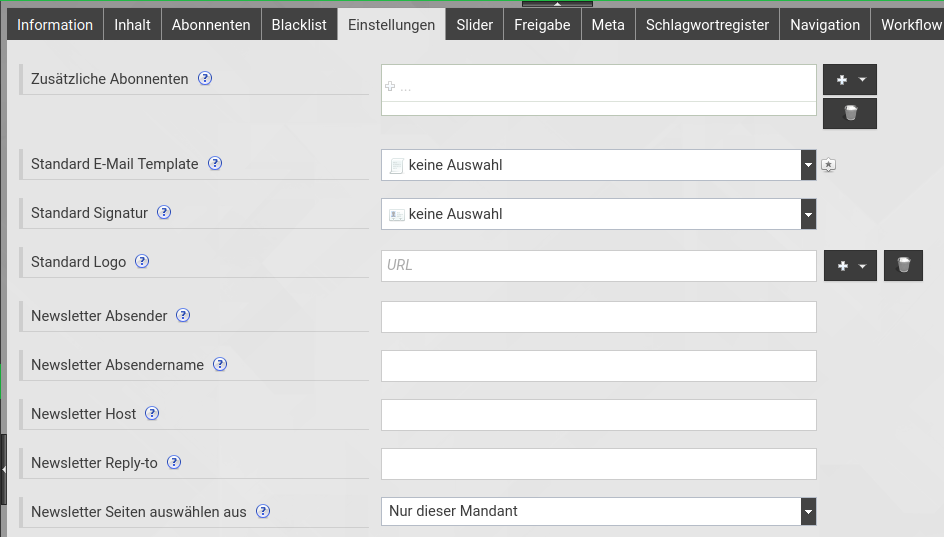Open help for Zusätzliche Abonnenten
This screenshot has height=537, width=944.
(205, 78)
